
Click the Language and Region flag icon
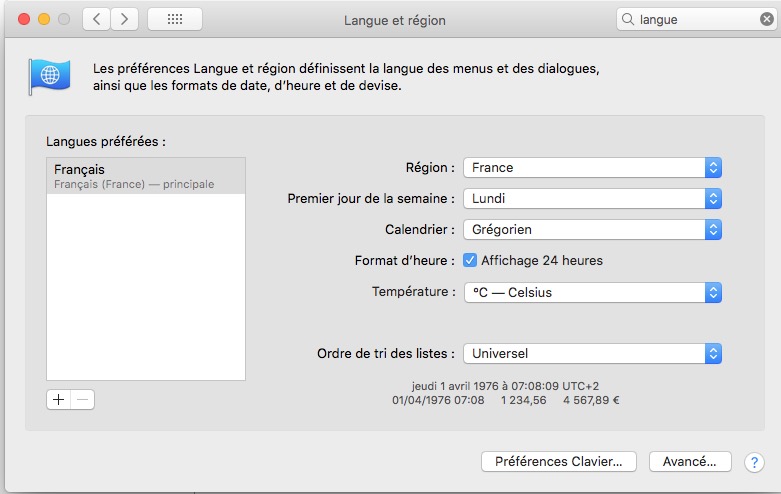point(49,77)
